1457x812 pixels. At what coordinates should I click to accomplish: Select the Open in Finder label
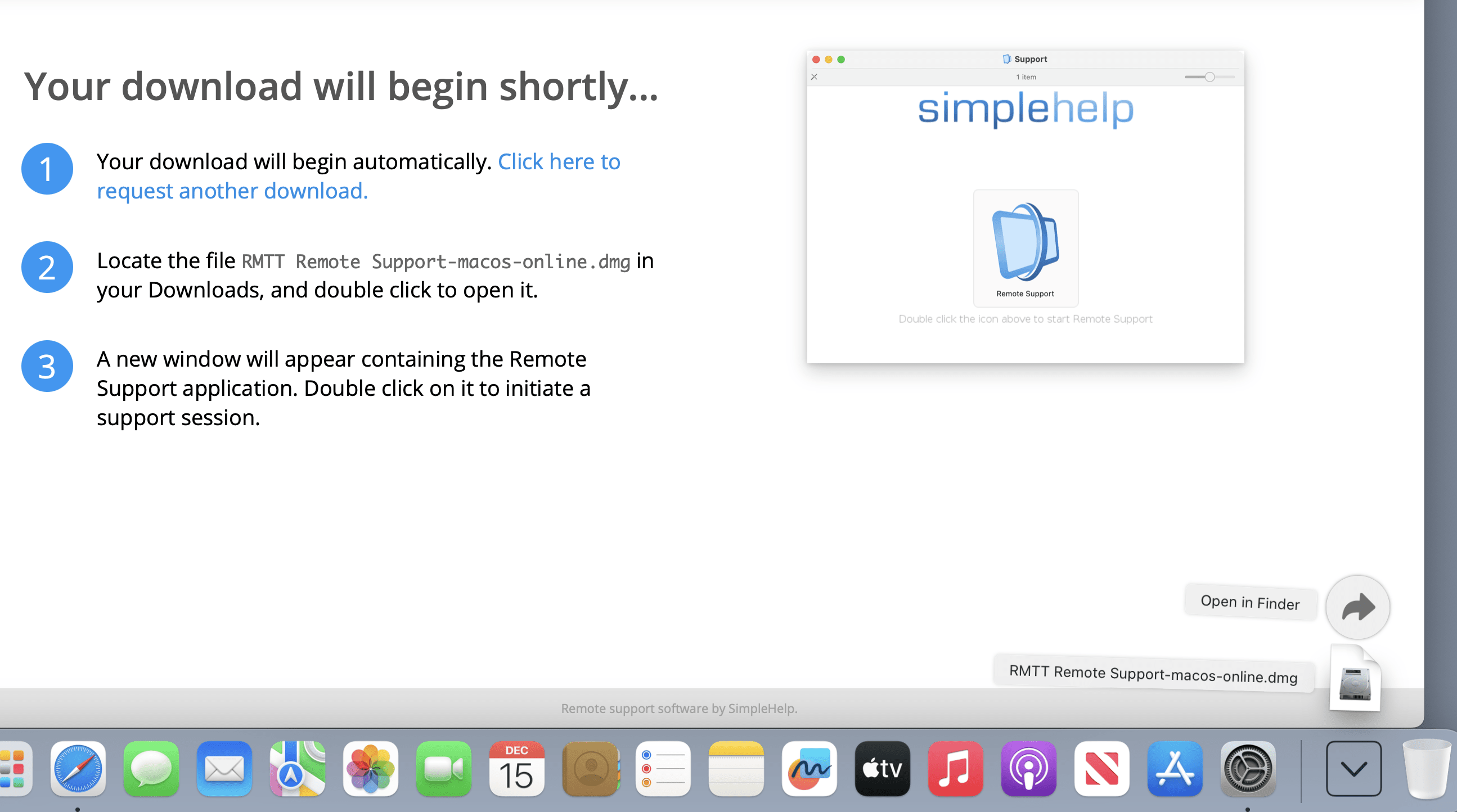coord(1250,602)
